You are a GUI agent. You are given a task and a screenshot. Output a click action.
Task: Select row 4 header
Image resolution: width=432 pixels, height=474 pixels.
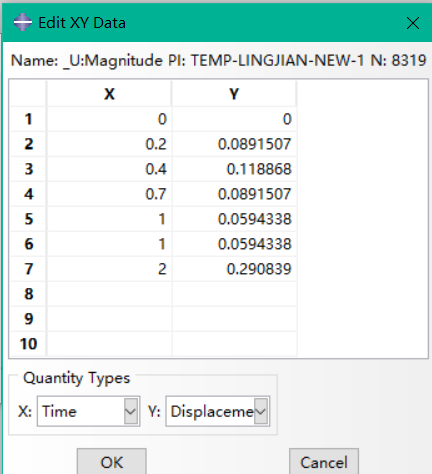click(28, 194)
